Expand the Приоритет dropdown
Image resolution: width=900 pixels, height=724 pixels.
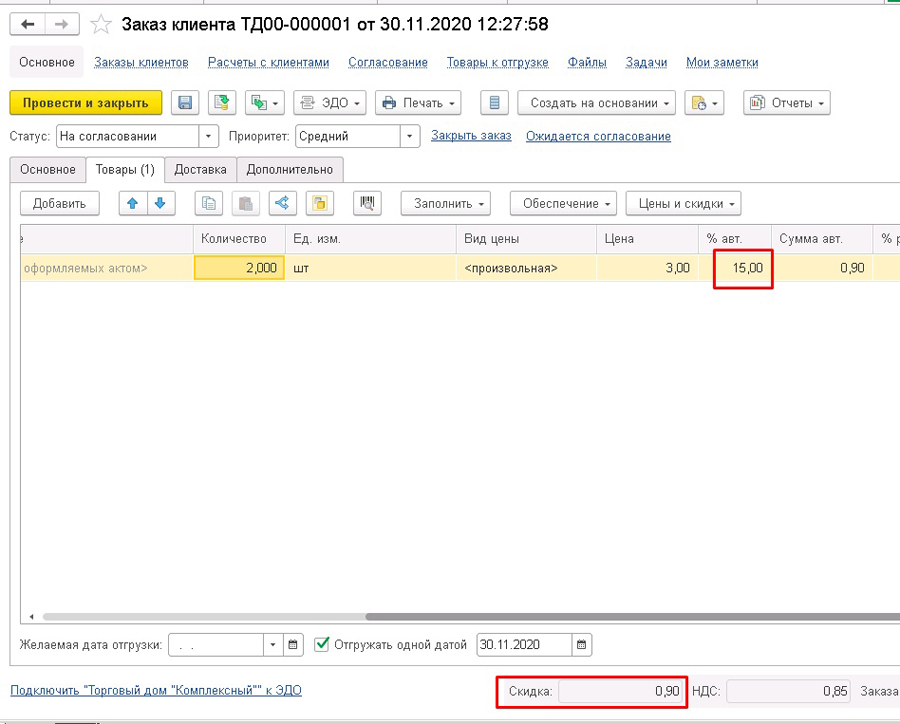click(410, 136)
